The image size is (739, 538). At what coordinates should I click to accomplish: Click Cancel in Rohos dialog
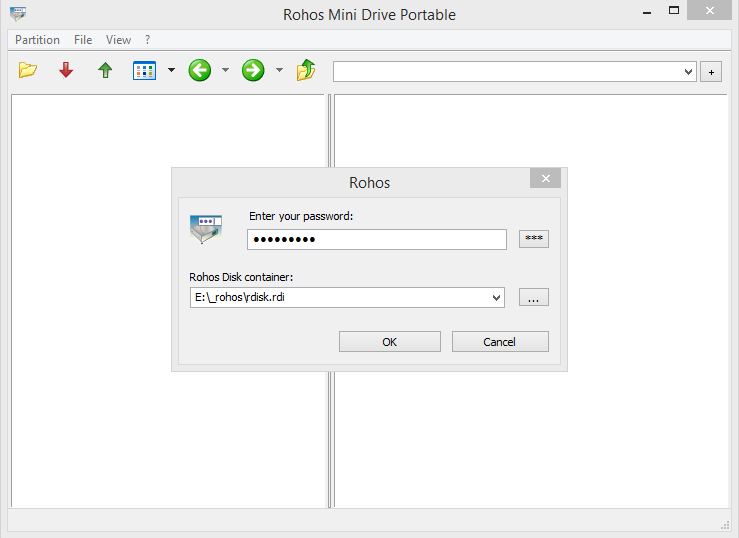(500, 342)
